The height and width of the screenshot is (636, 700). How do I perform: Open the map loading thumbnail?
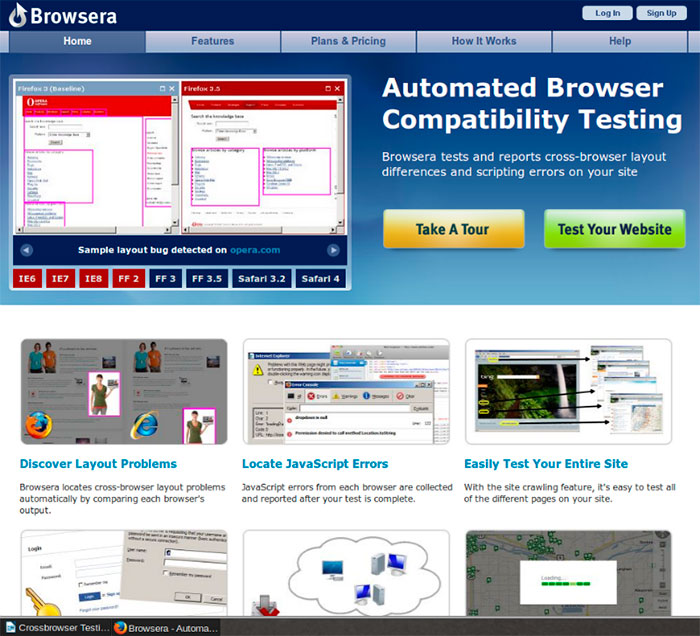[x=568, y=573]
